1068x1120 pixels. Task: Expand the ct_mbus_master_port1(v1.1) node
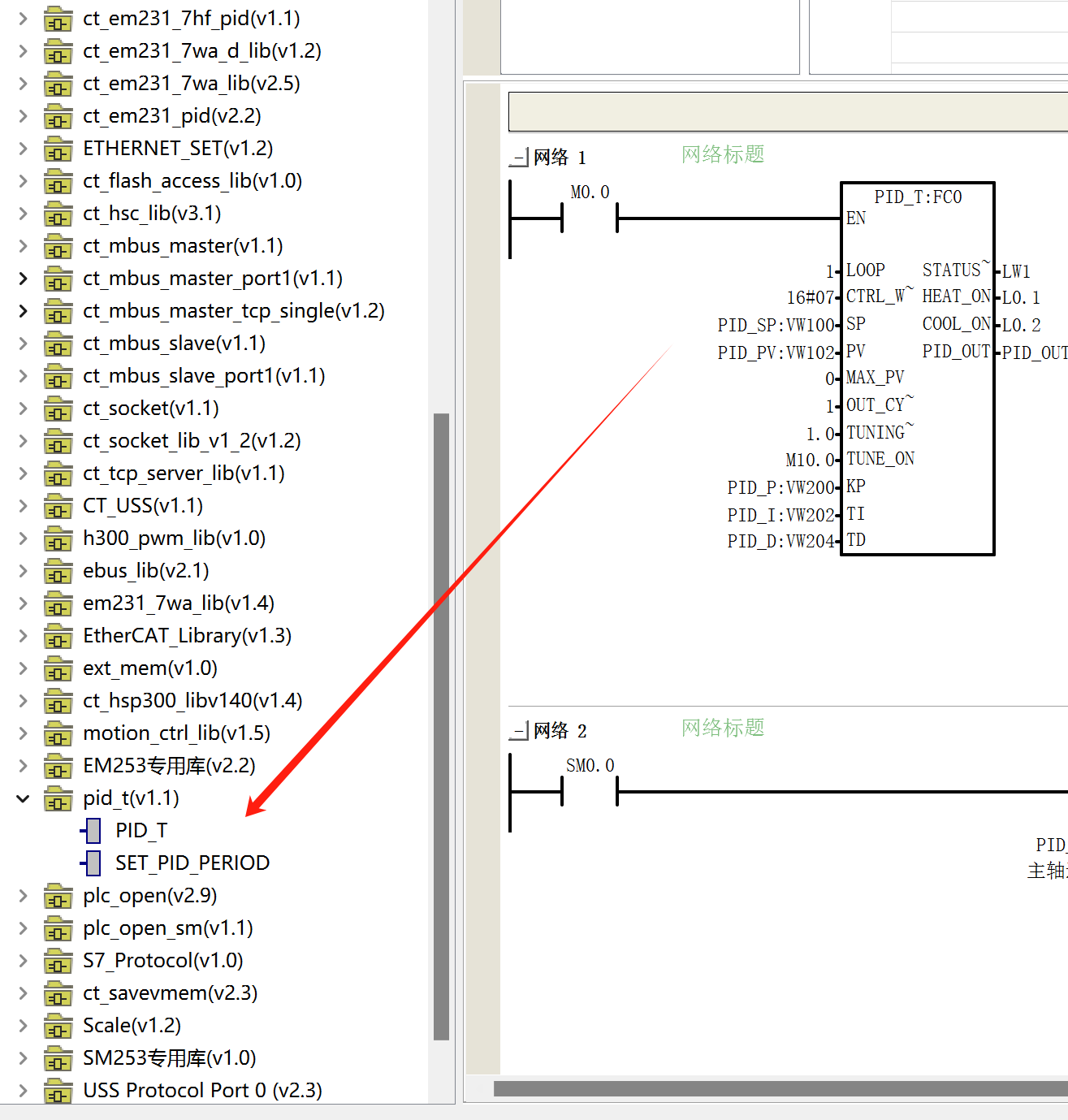[23, 279]
